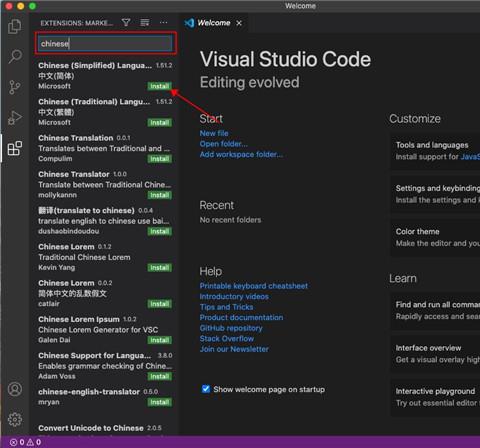Open Settings and keybindings card
This screenshot has height=448, width=480.
tap(435, 195)
